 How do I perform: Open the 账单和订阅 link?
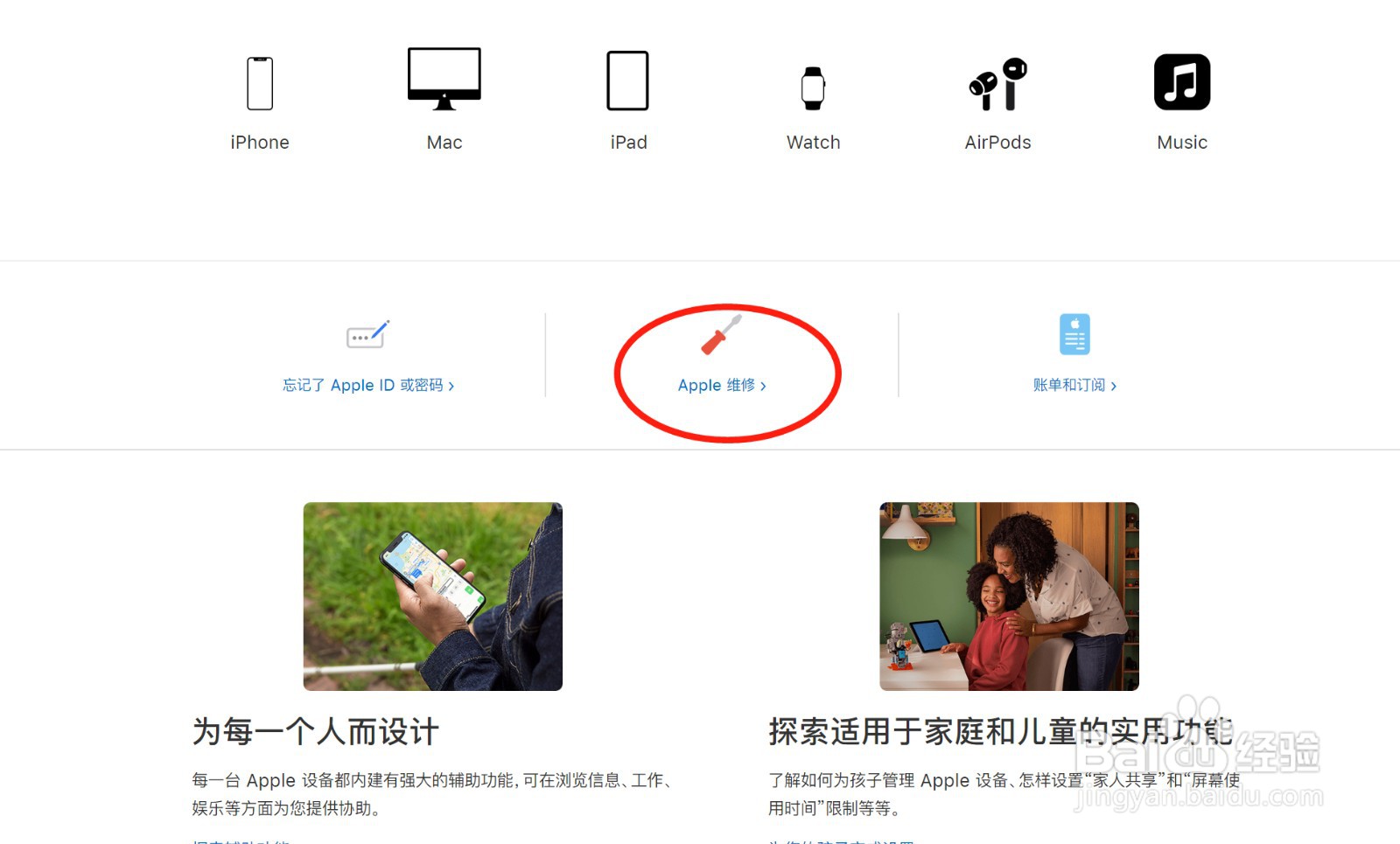pos(1074,385)
